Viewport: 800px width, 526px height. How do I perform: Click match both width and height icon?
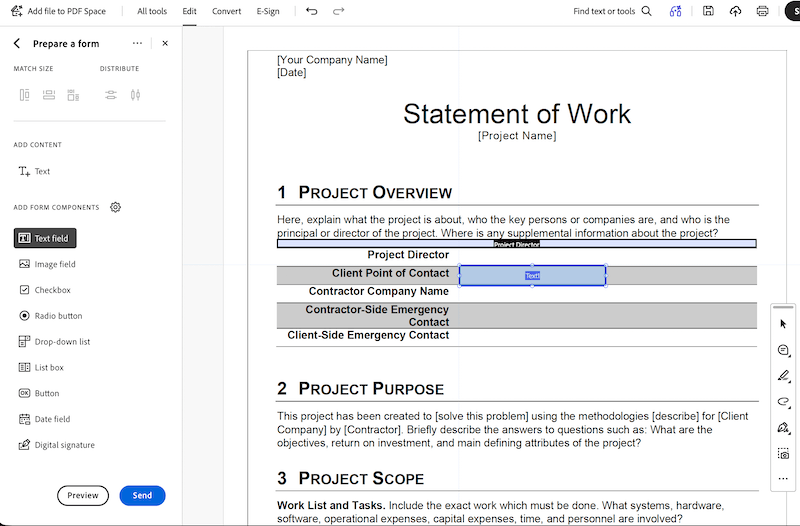coord(73,95)
